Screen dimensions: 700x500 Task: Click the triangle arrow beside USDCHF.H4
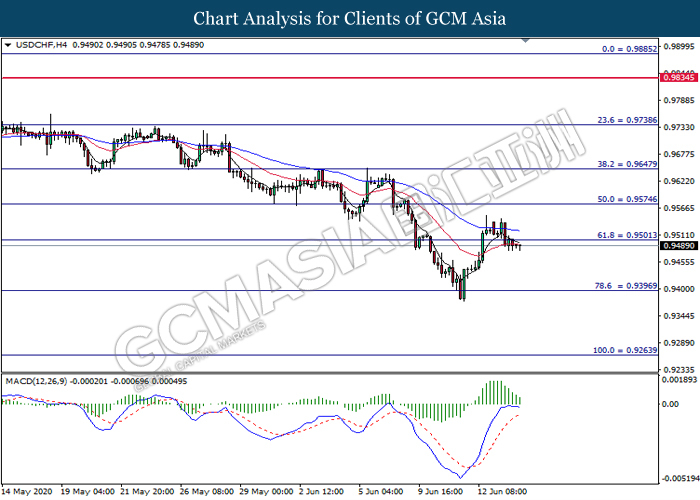pyautogui.click(x=8, y=45)
